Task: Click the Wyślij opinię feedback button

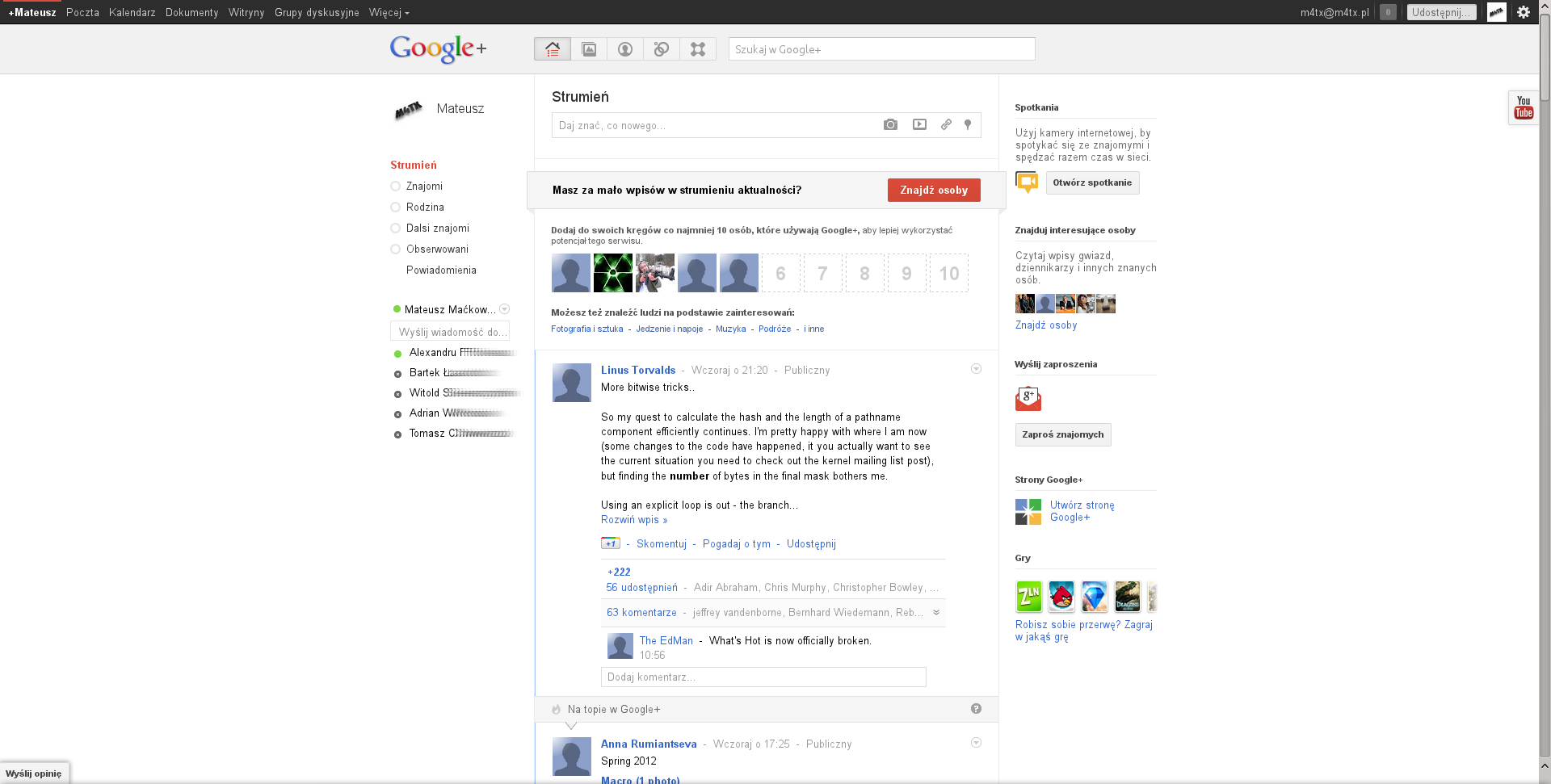Action: (34, 774)
